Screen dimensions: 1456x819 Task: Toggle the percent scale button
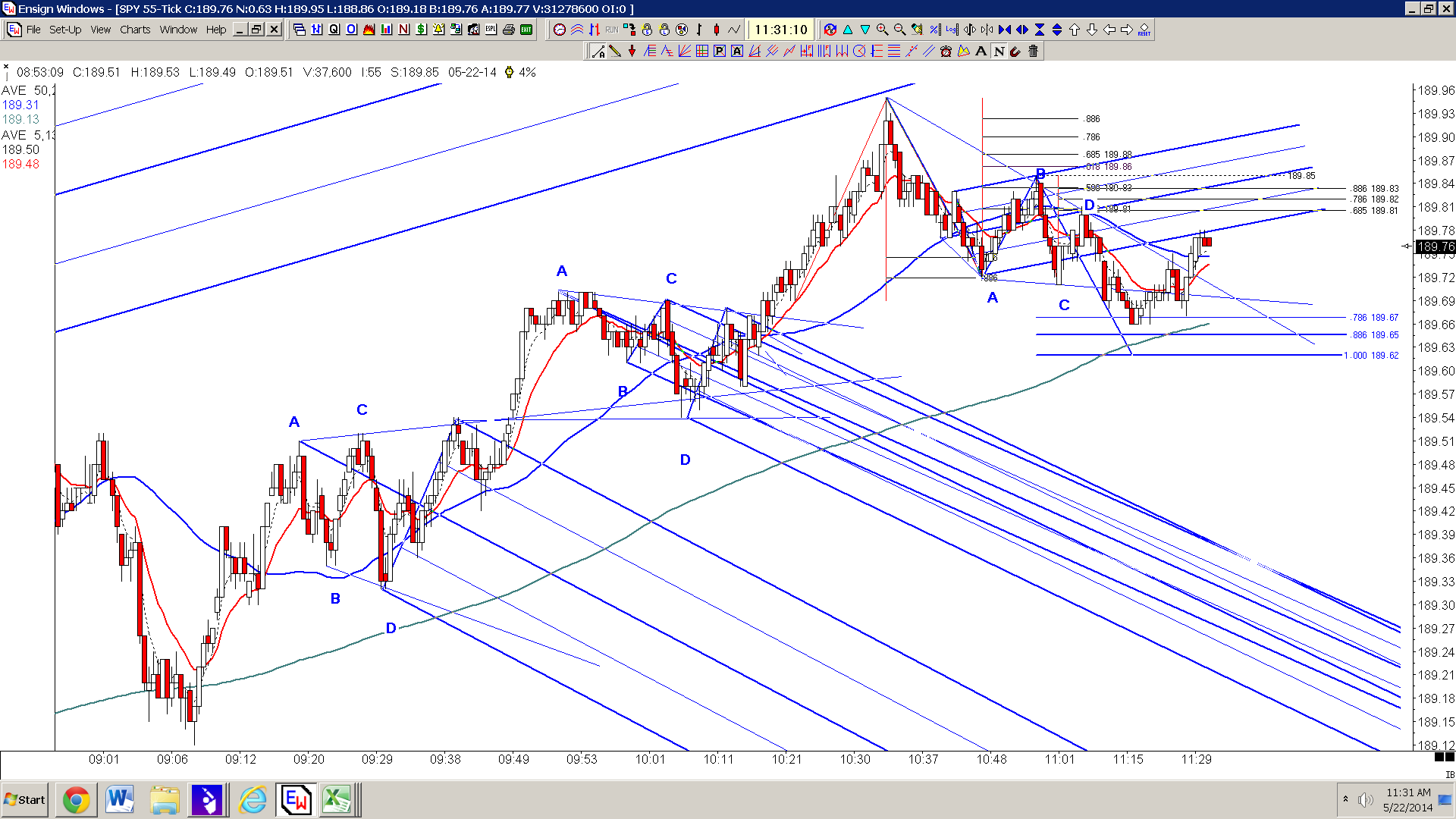[x=934, y=30]
